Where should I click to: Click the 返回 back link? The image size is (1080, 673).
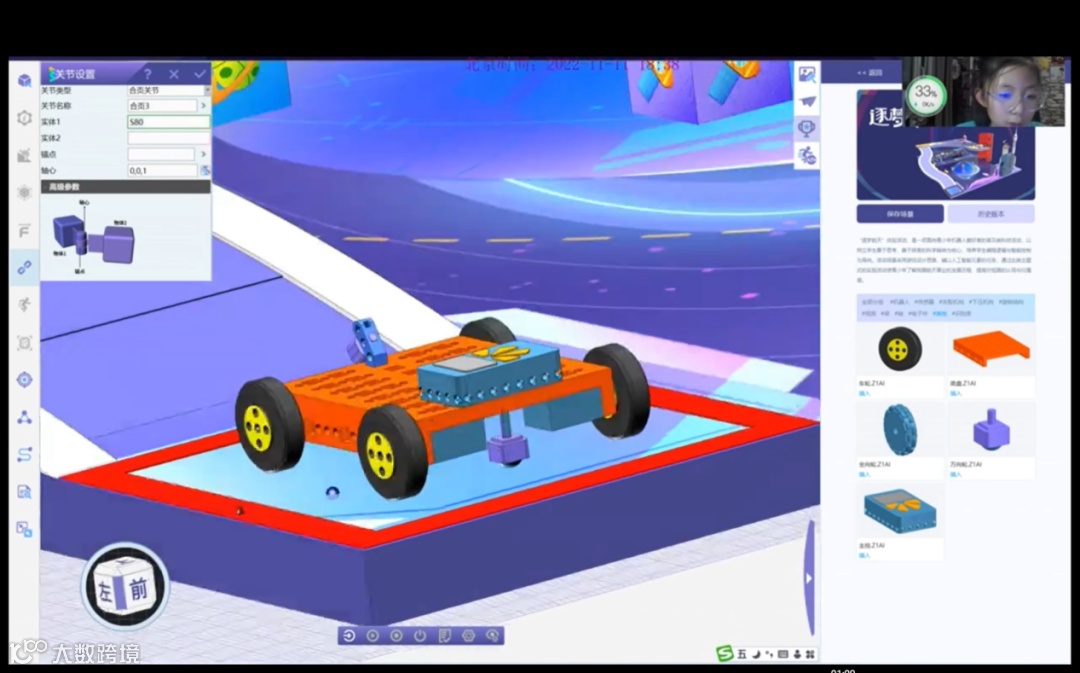coord(869,72)
